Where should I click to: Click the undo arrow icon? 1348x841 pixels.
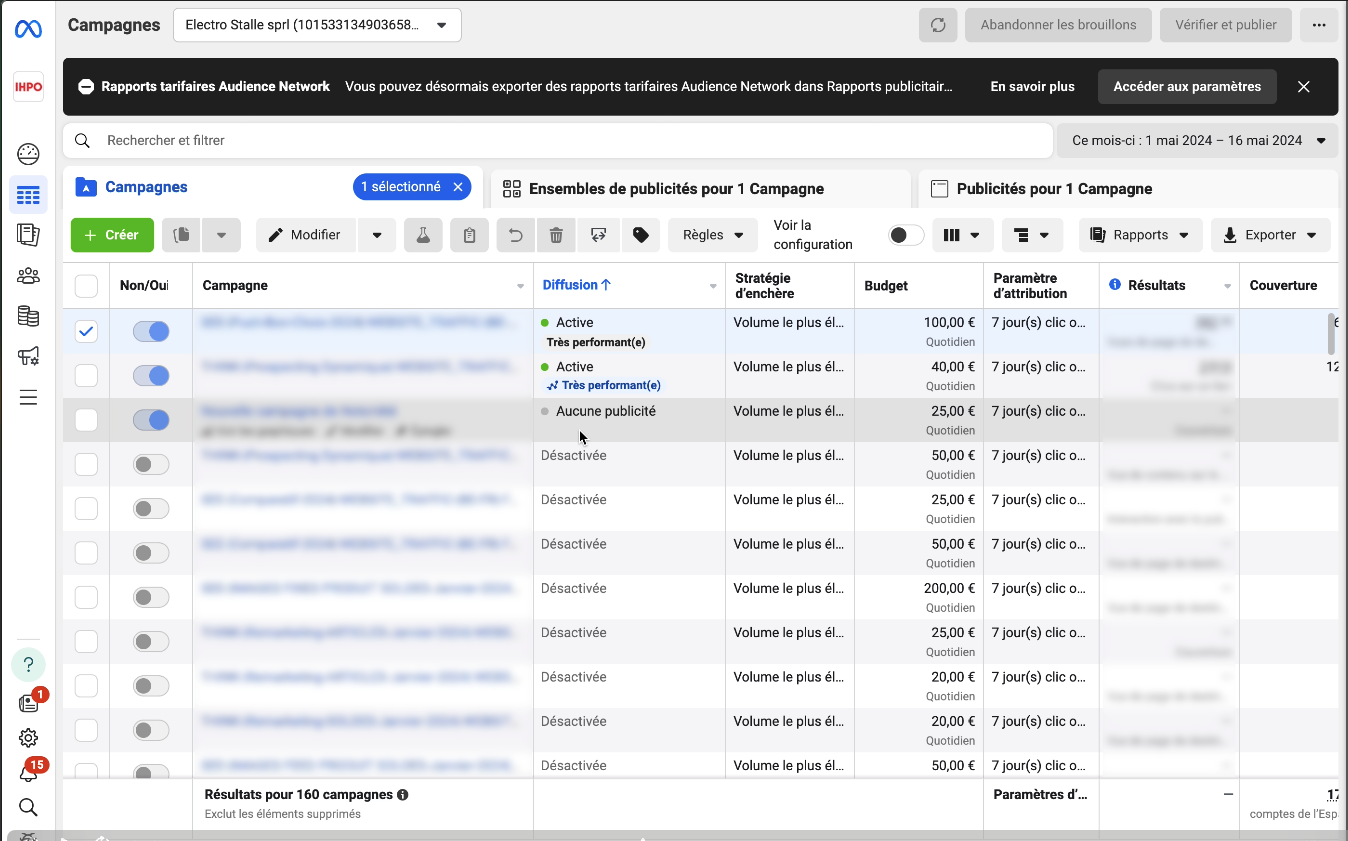pos(516,235)
